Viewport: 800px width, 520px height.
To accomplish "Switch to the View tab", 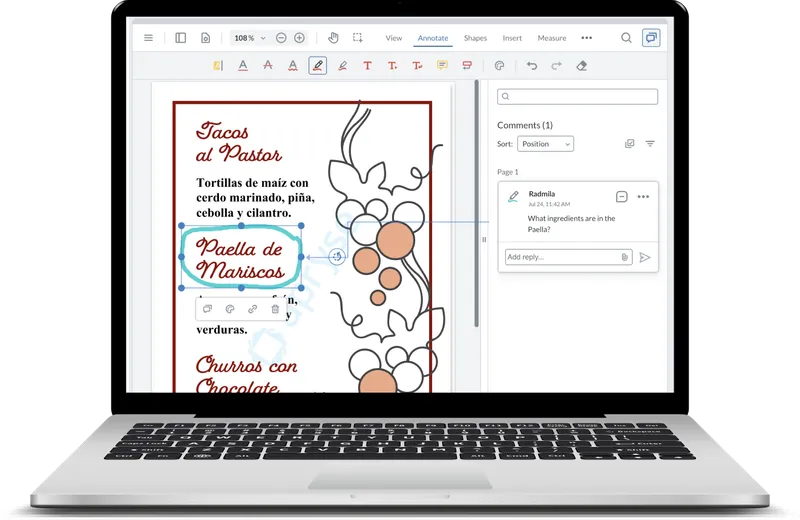I will (393, 38).
